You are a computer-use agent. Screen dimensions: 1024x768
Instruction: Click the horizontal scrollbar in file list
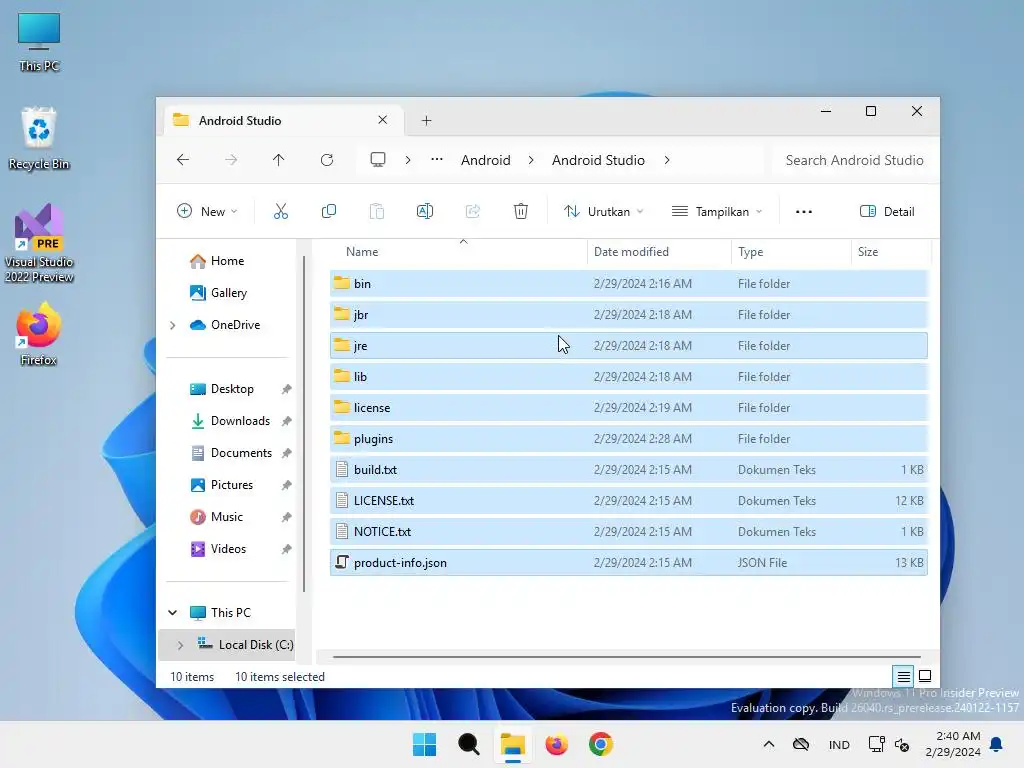pyautogui.click(x=626, y=657)
